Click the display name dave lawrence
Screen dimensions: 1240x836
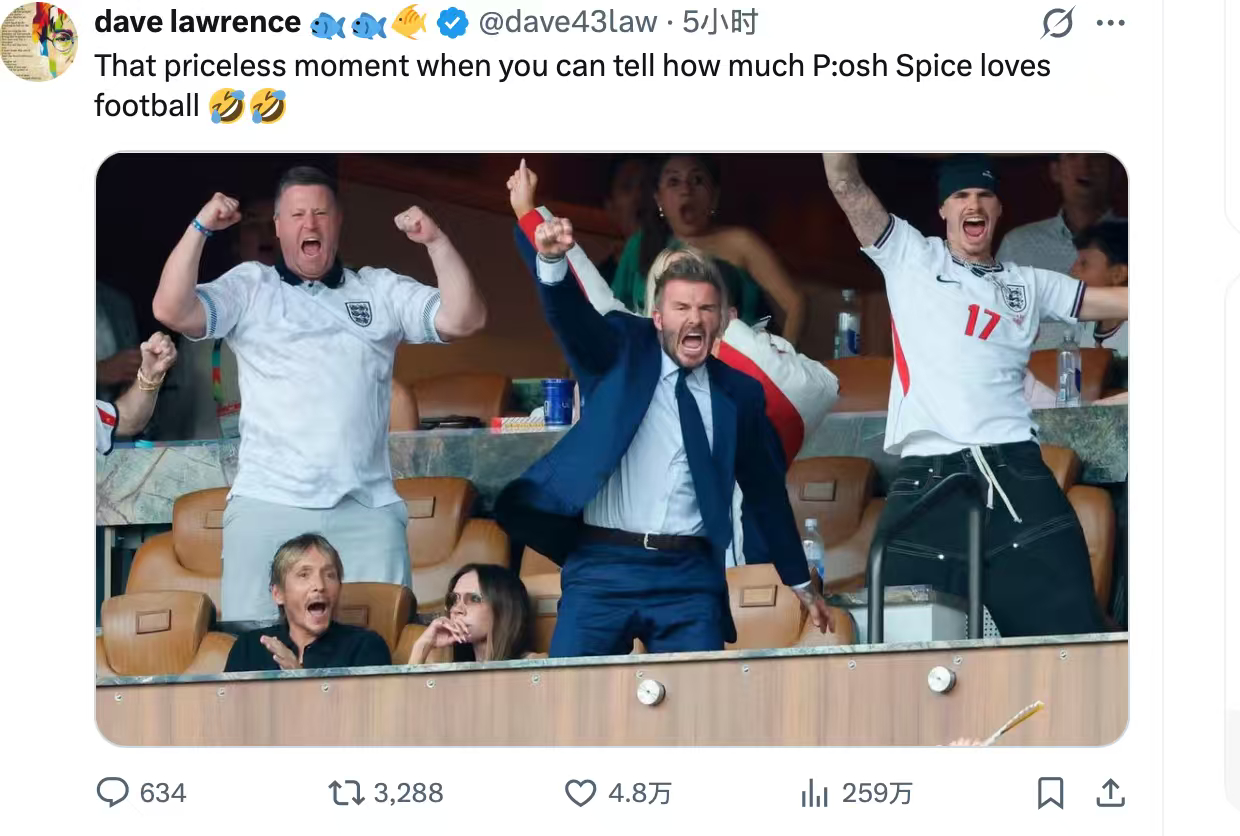[197, 22]
